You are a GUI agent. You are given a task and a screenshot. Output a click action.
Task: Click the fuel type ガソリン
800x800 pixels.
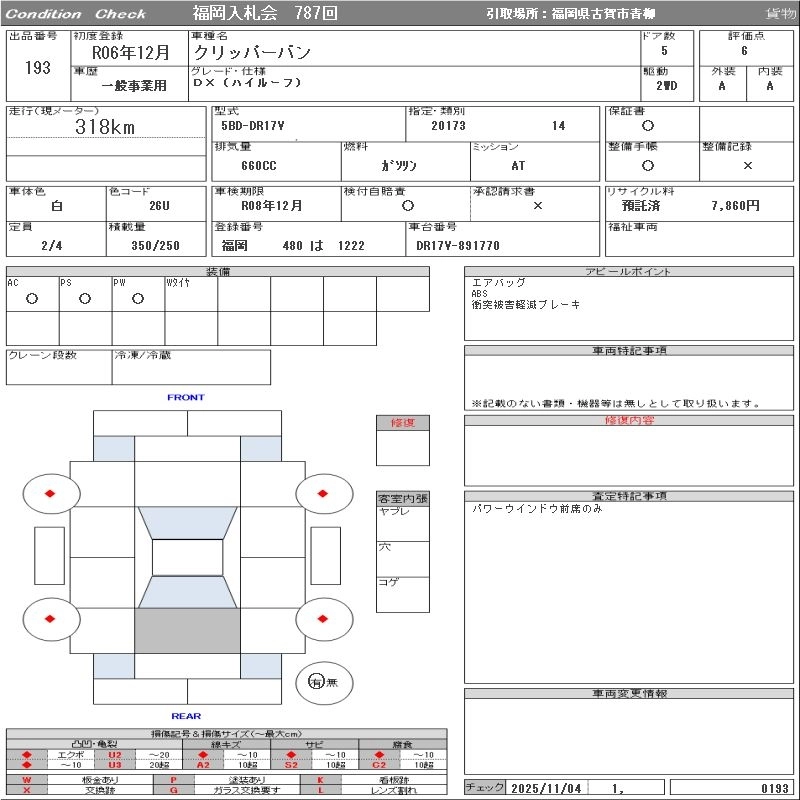[x=399, y=165]
